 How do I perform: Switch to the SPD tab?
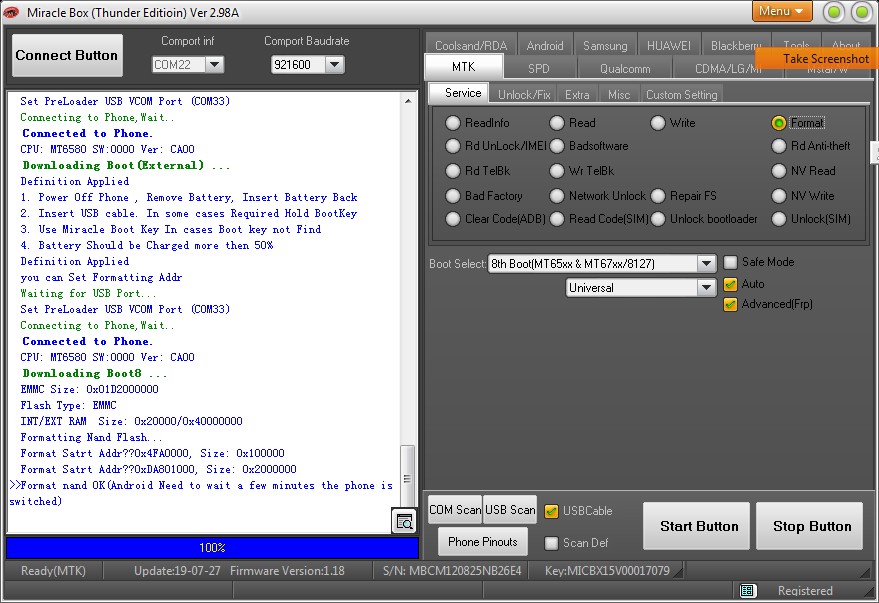[x=539, y=68]
